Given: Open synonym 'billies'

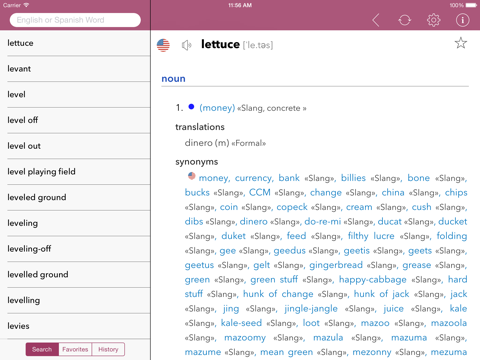Looking at the screenshot, I should coord(353,178).
